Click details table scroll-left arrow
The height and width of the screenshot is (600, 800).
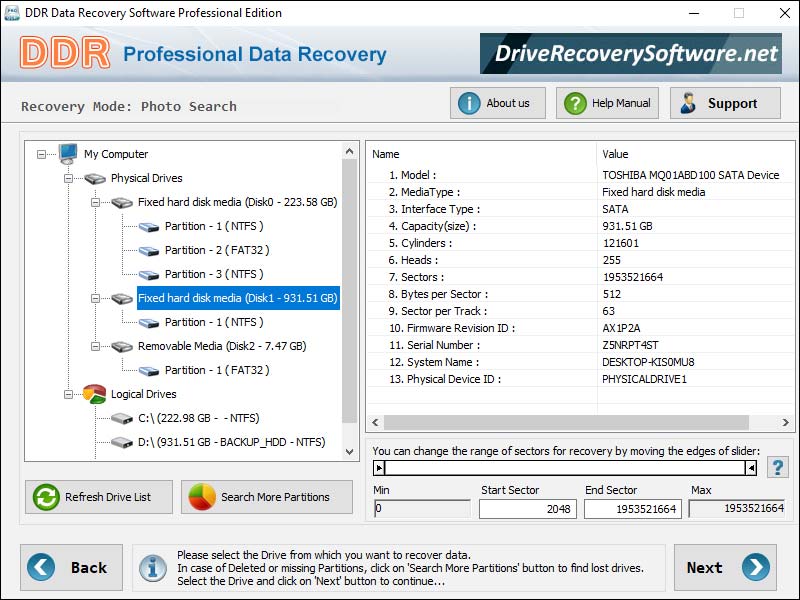pos(376,422)
